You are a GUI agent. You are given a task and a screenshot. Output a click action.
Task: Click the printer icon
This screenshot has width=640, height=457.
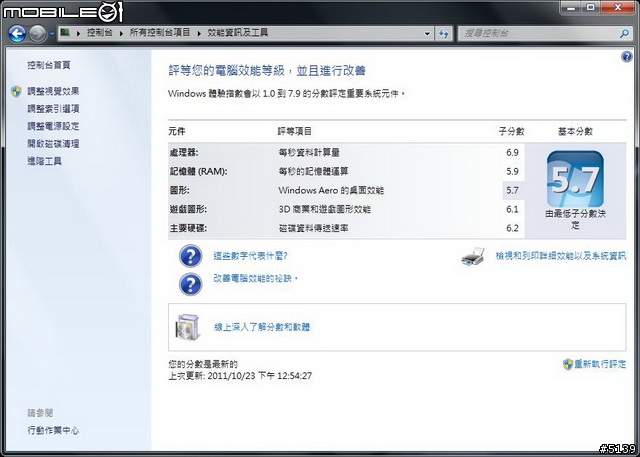pos(473,257)
